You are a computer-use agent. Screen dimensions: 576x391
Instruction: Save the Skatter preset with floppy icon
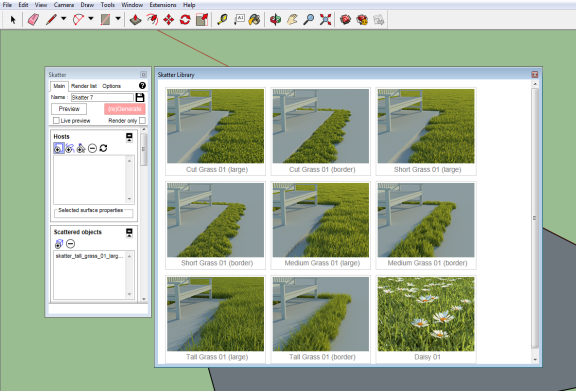(x=140, y=97)
